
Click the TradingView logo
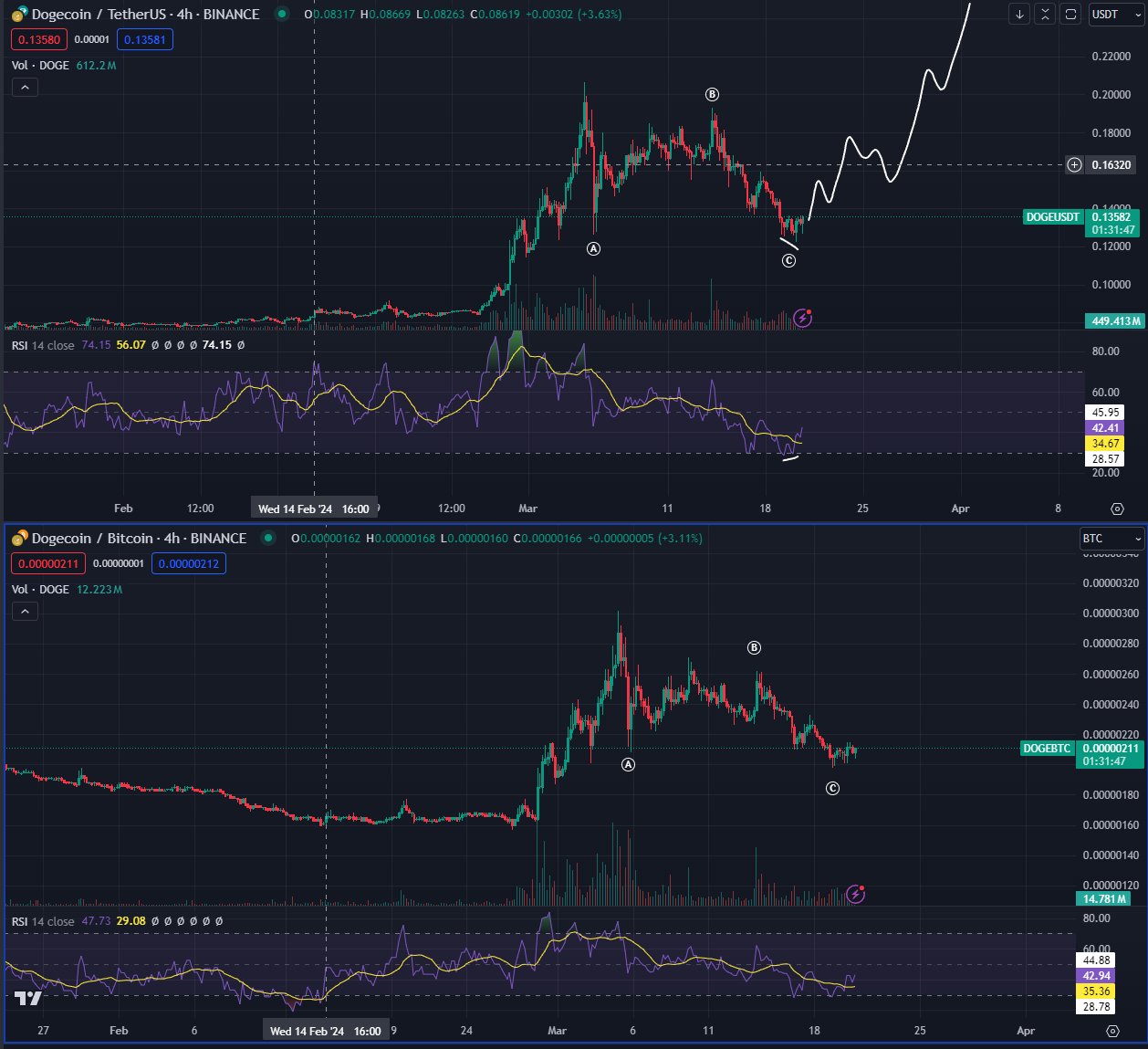click(28, 999)
